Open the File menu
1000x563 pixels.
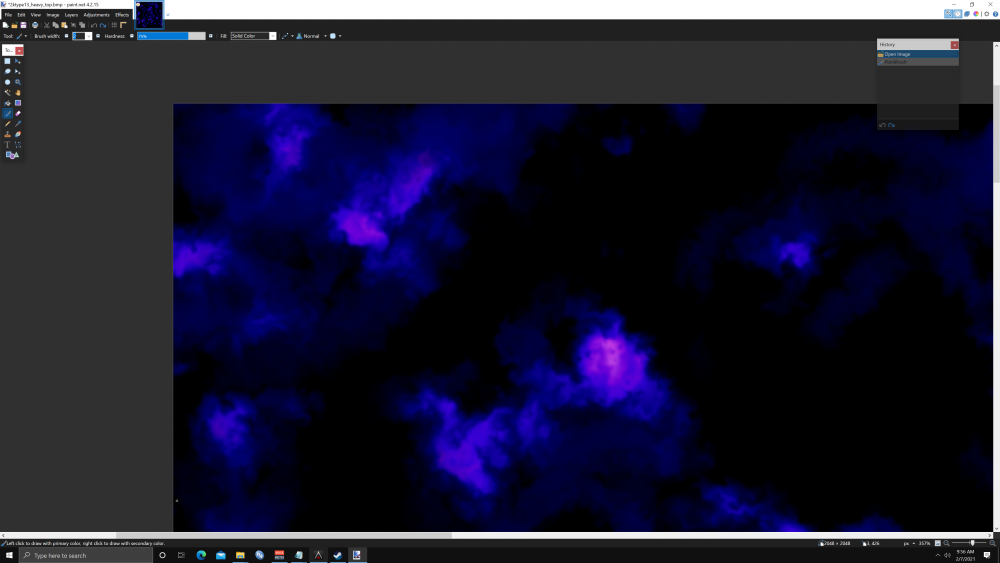click(x=8, y=15)
